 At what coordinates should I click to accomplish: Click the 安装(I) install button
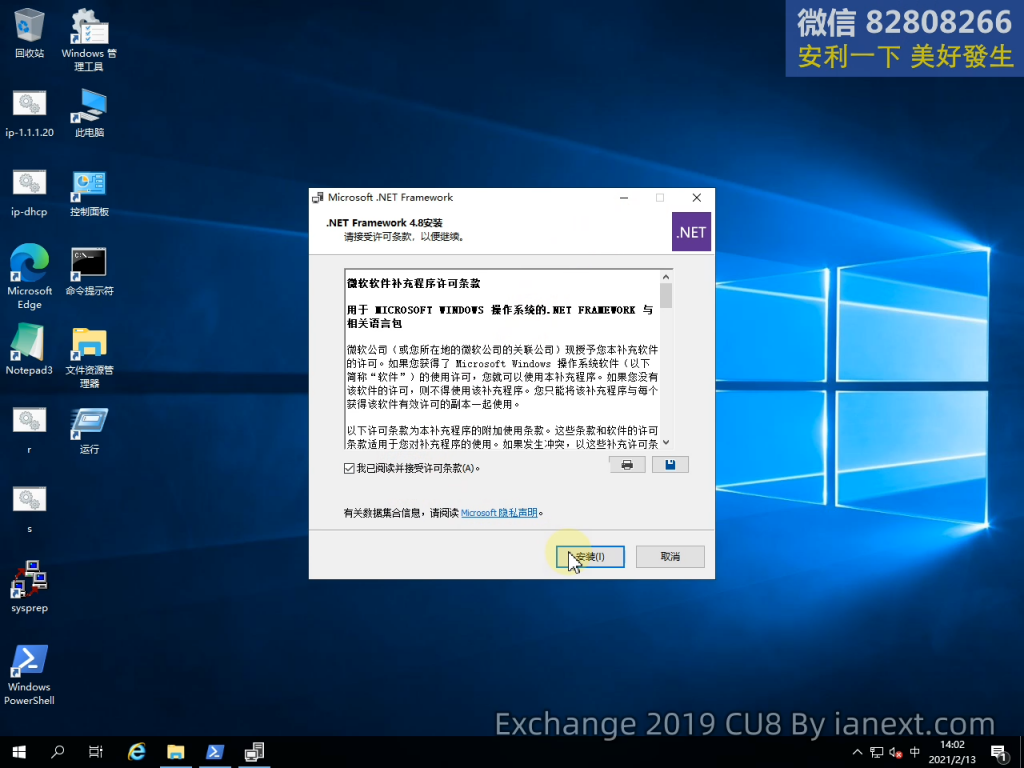pos(590,556)
